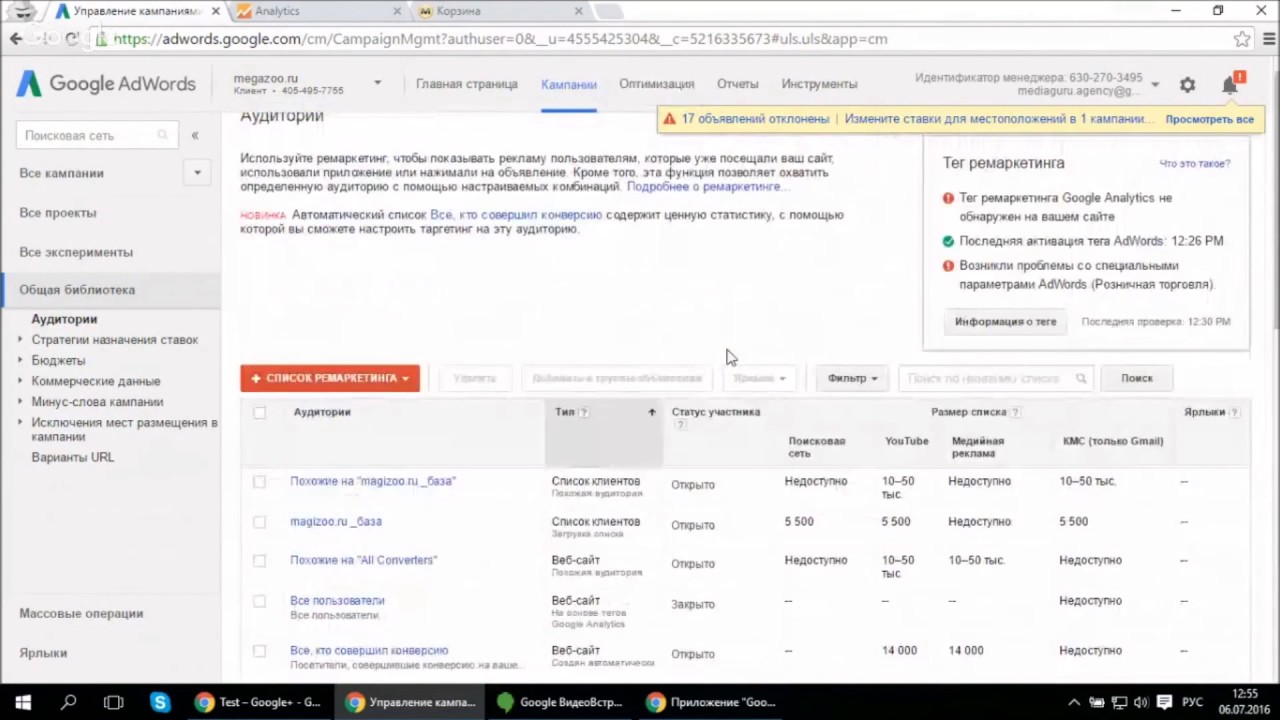Click the Что это такое? link
1280x720 pixels.
1195,164
